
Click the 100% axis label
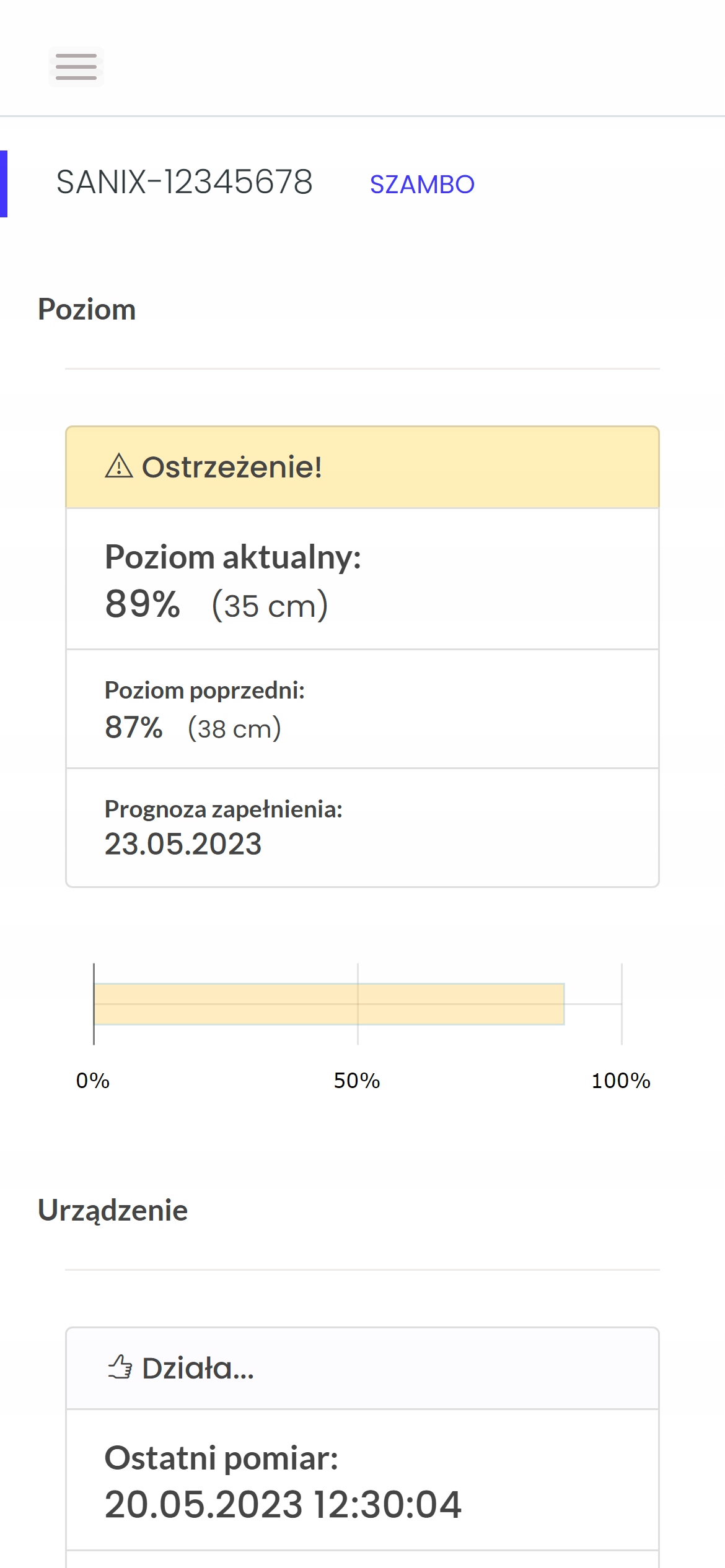(621, 1081)
